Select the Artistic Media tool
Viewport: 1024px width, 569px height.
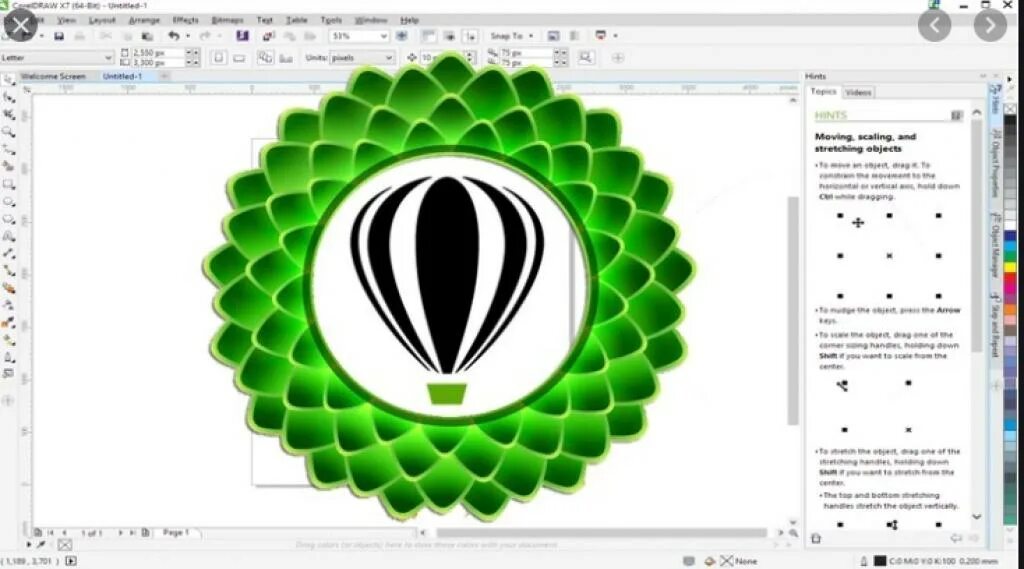(x=8, y=167)
